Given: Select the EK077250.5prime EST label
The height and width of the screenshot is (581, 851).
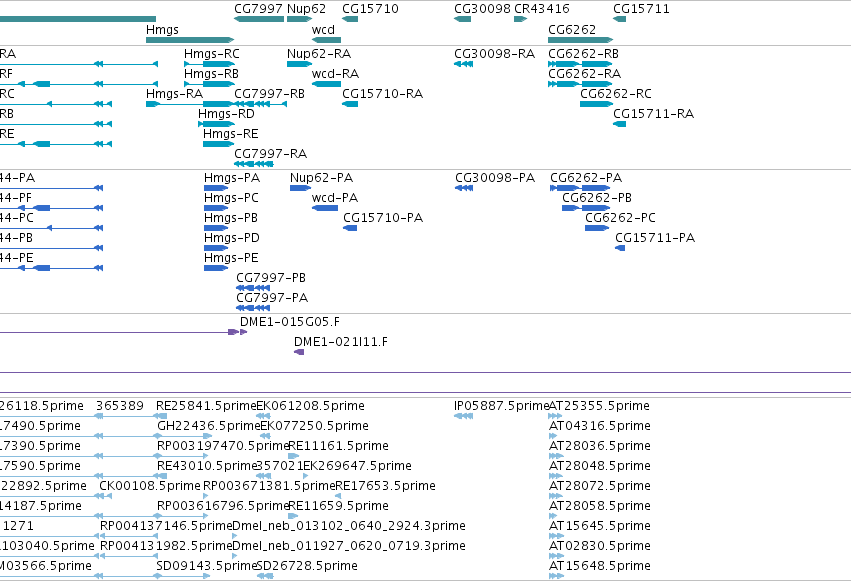Looking at the screenshot, I should [314, 426].
